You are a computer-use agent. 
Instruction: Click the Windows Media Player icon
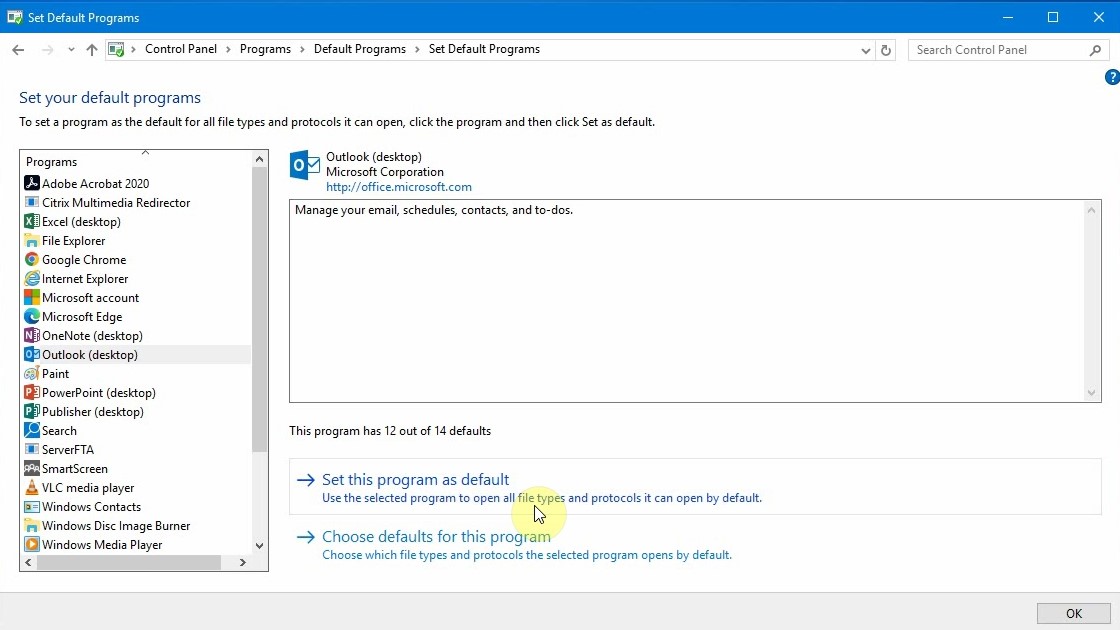[31, 544]
